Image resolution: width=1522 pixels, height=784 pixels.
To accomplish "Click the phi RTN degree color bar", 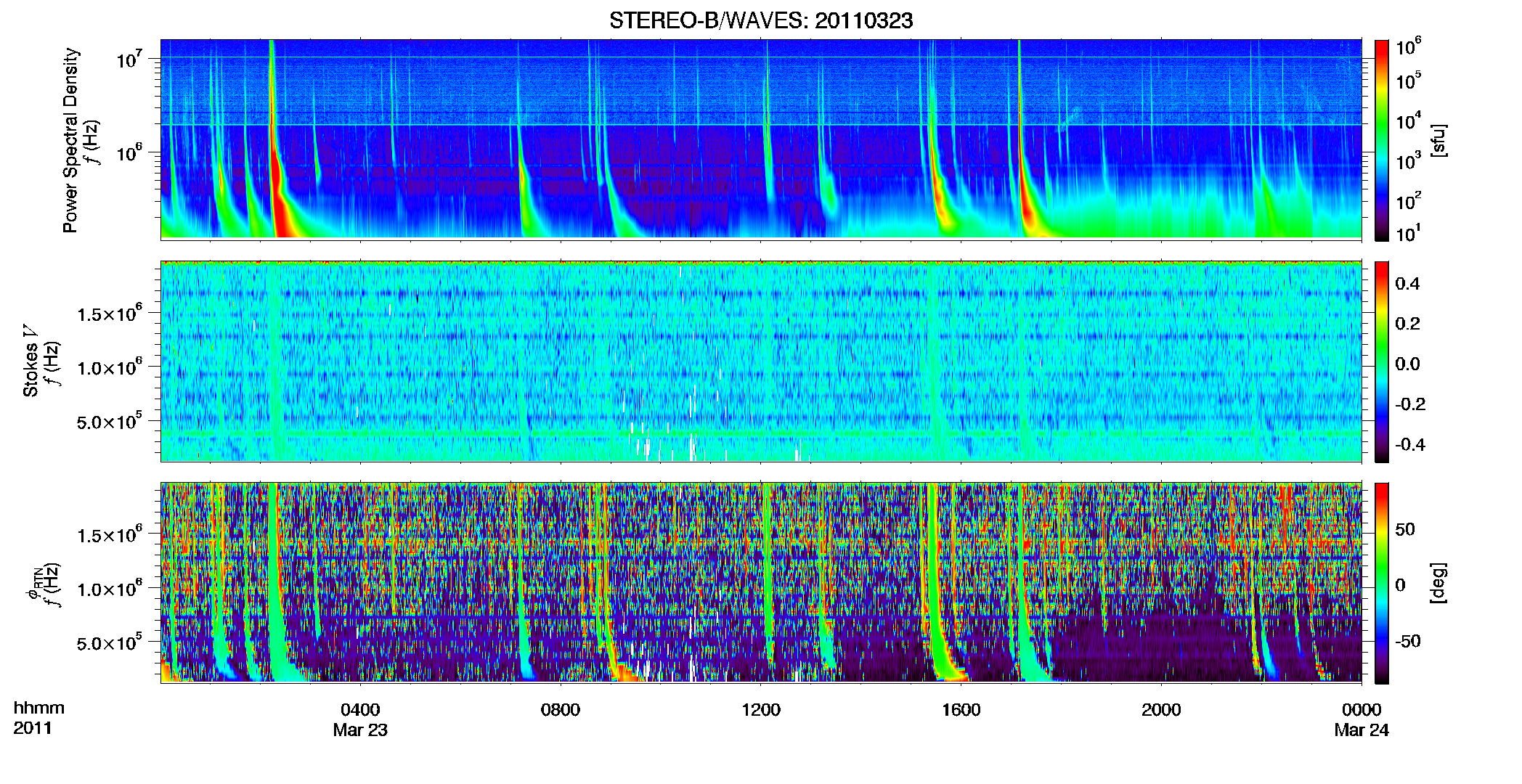I will click(1382, 583).
